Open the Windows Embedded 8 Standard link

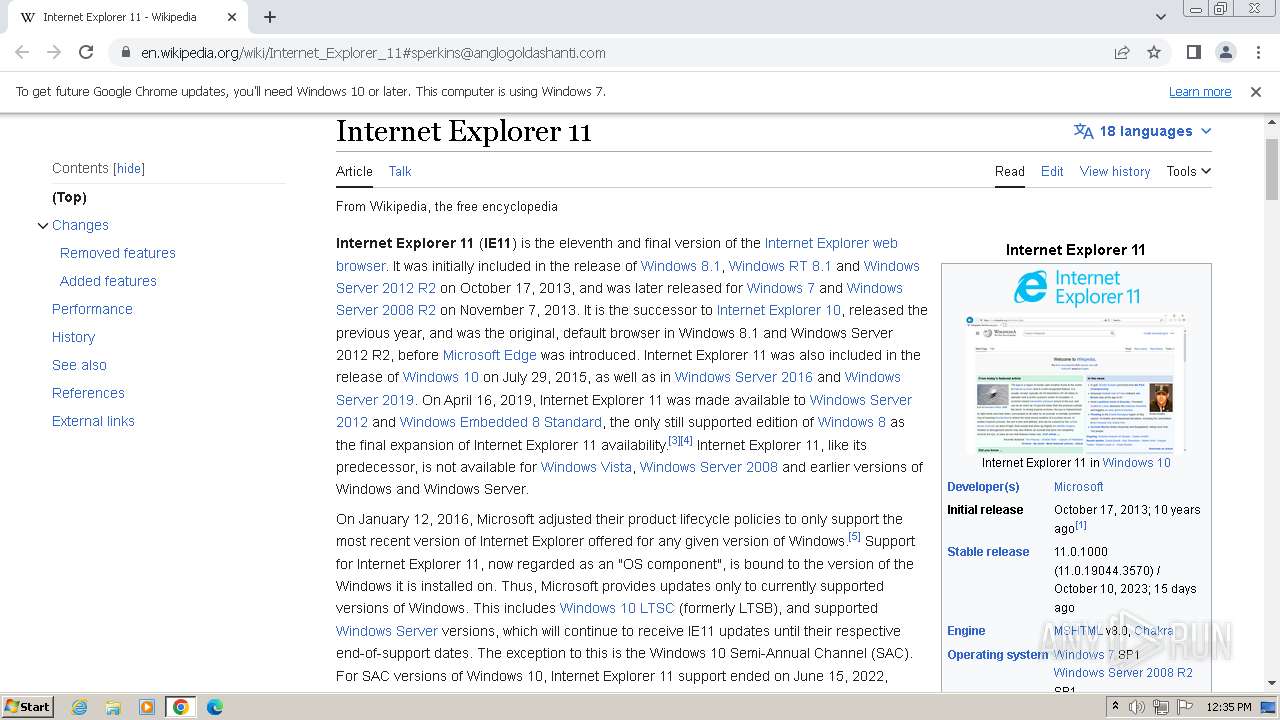501,422
